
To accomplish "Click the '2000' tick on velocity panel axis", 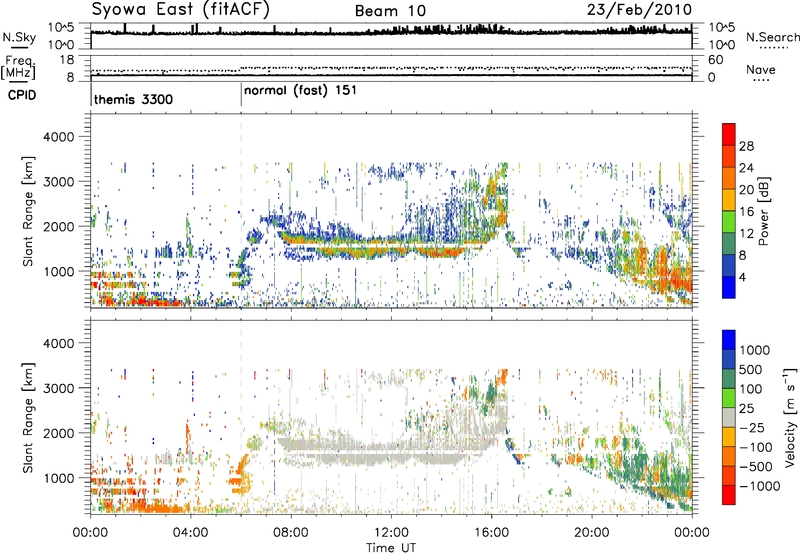I will (x=58, y=433).
